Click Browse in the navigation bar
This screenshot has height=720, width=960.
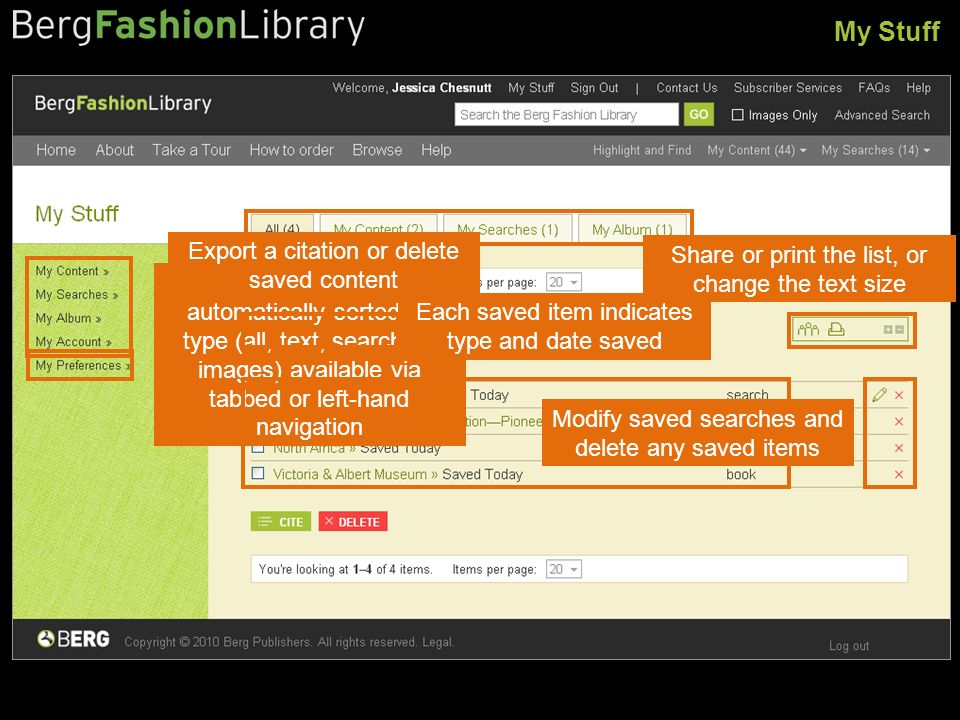tap(377, 150)
